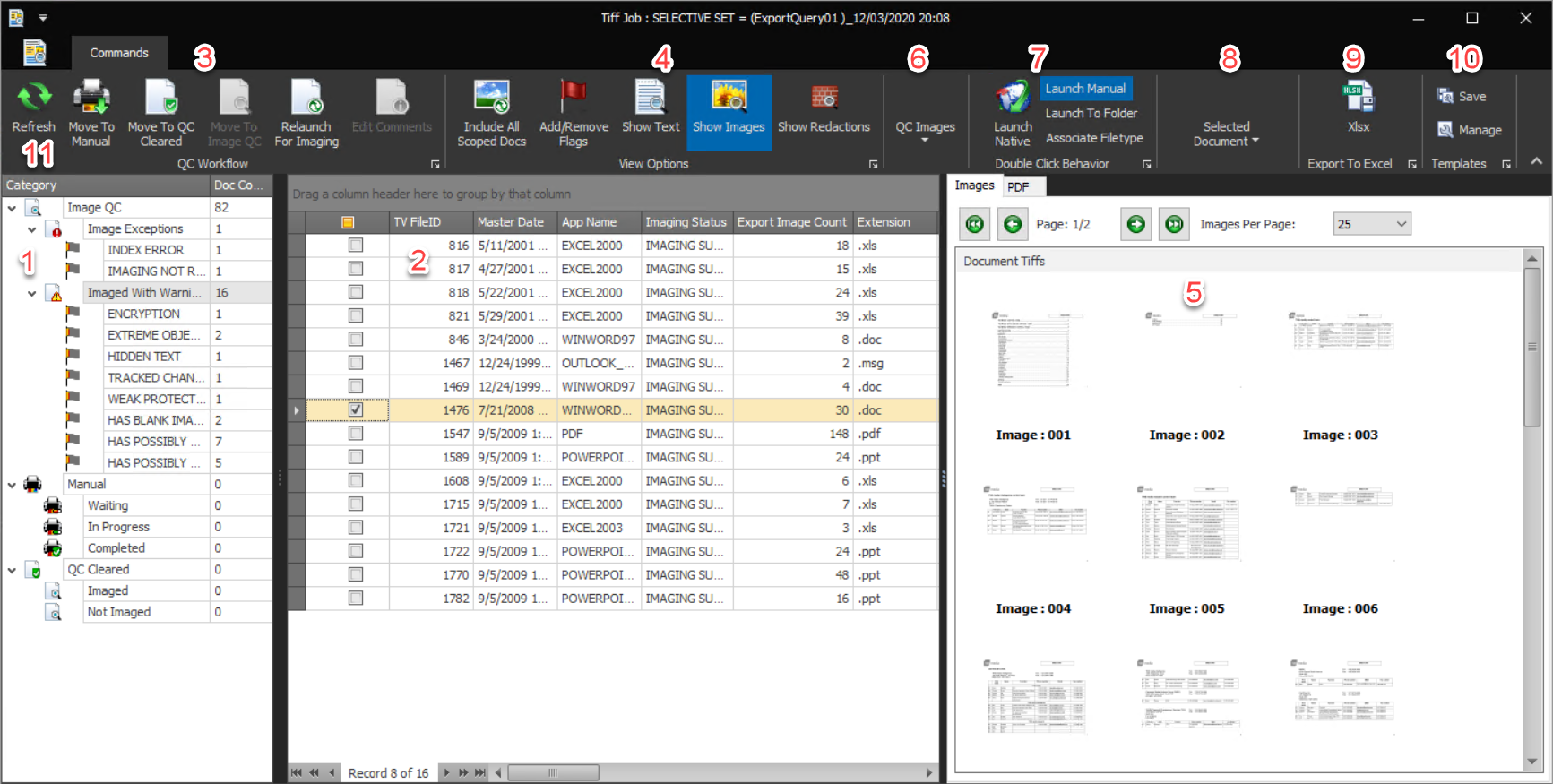Collapse the ribbon with chevron
This screenshot has height=784, width=1553.
[1537, 161]
